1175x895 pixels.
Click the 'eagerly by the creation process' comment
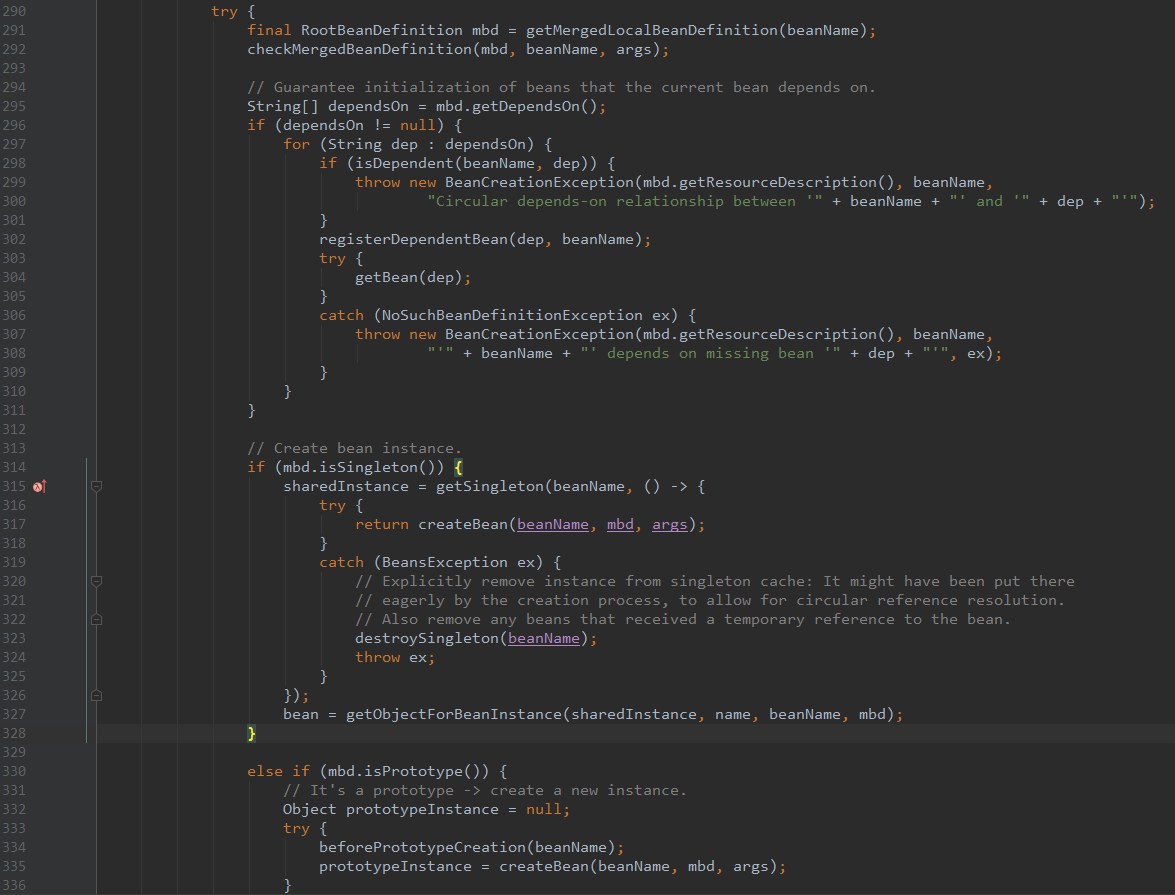[x=710, y=600]
